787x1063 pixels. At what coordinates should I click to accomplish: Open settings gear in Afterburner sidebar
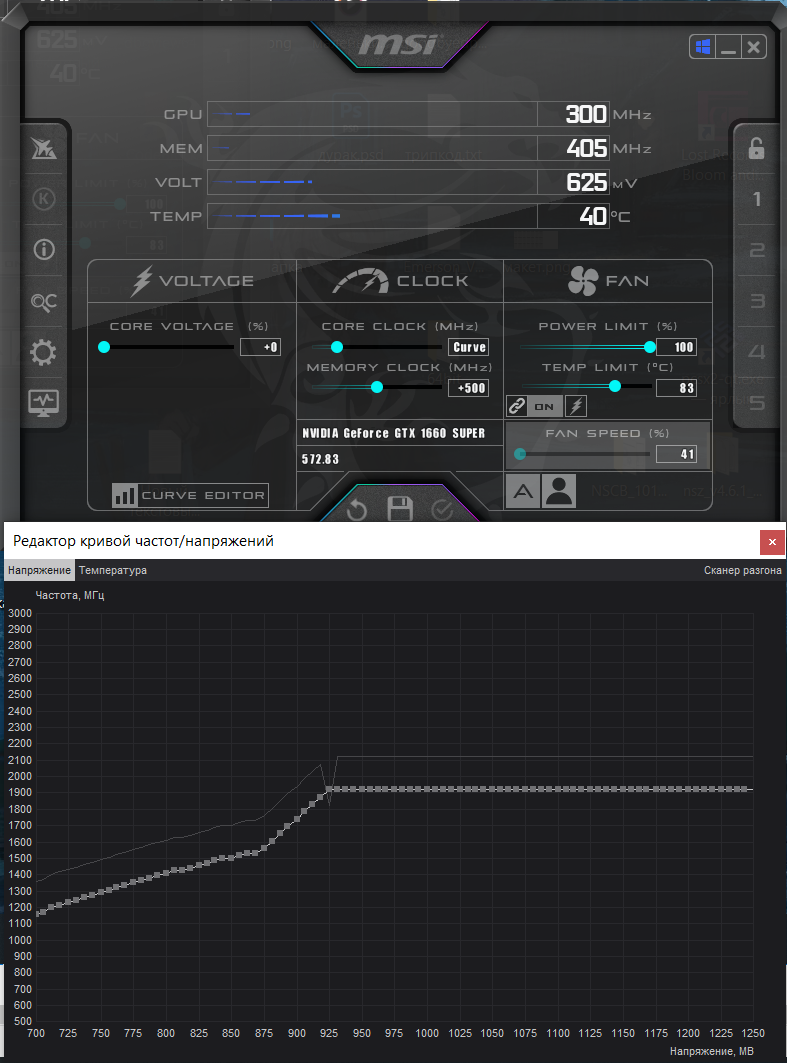[44, 353]
